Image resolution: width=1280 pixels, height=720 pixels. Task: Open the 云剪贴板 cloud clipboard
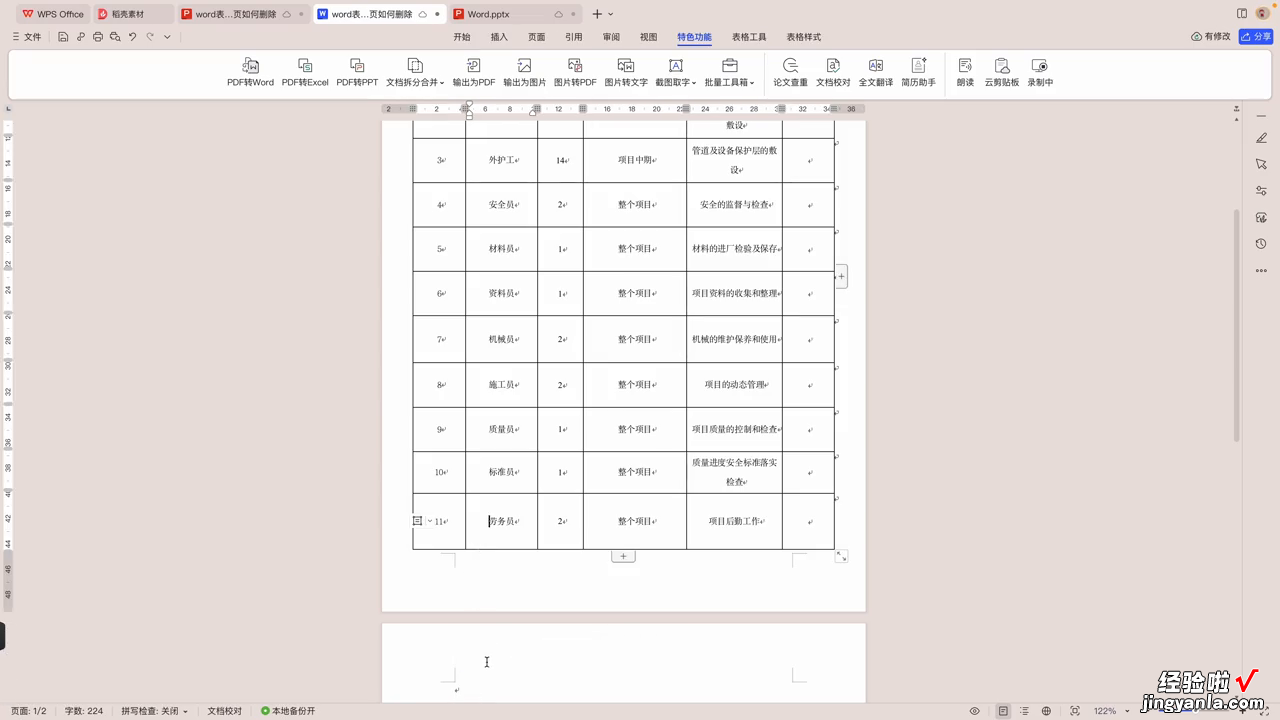click(x=1002, y=72)
